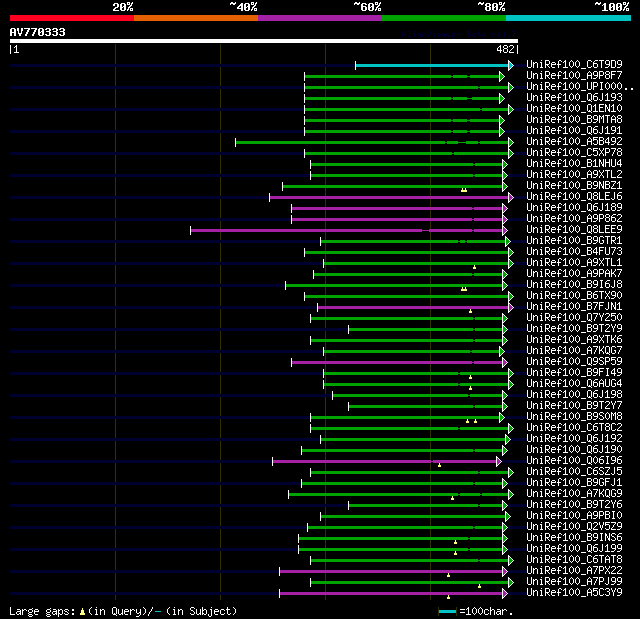
Task: Click the UniRef100_B9I6J8 text
Action: pos(574,285)
